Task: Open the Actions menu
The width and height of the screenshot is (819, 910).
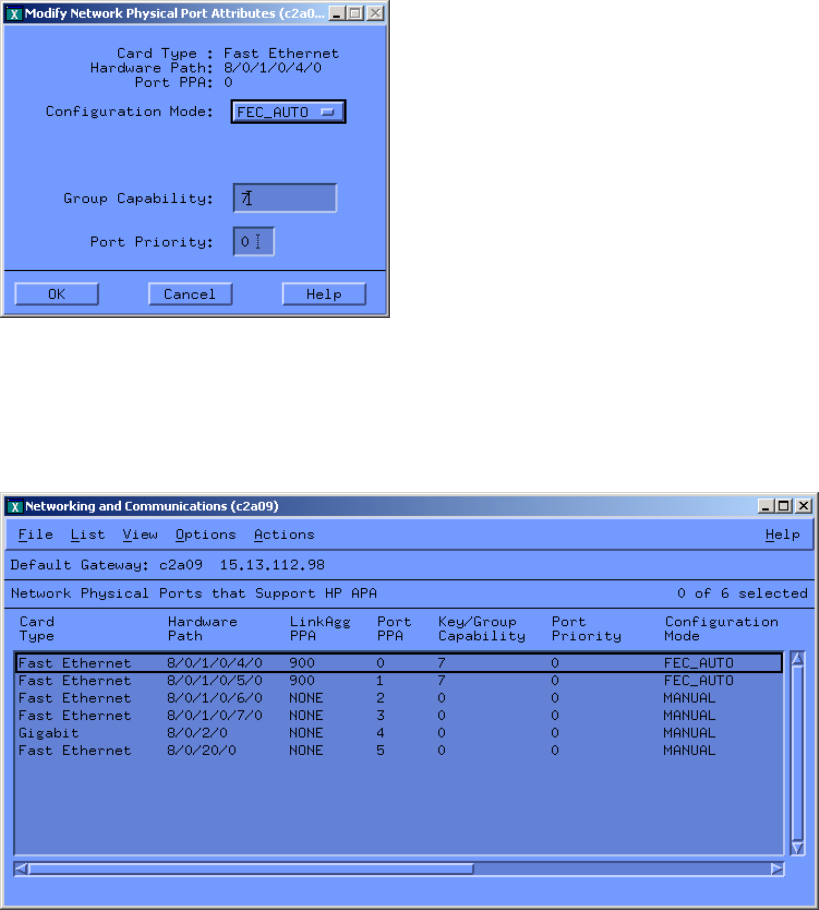Action: 284,535
